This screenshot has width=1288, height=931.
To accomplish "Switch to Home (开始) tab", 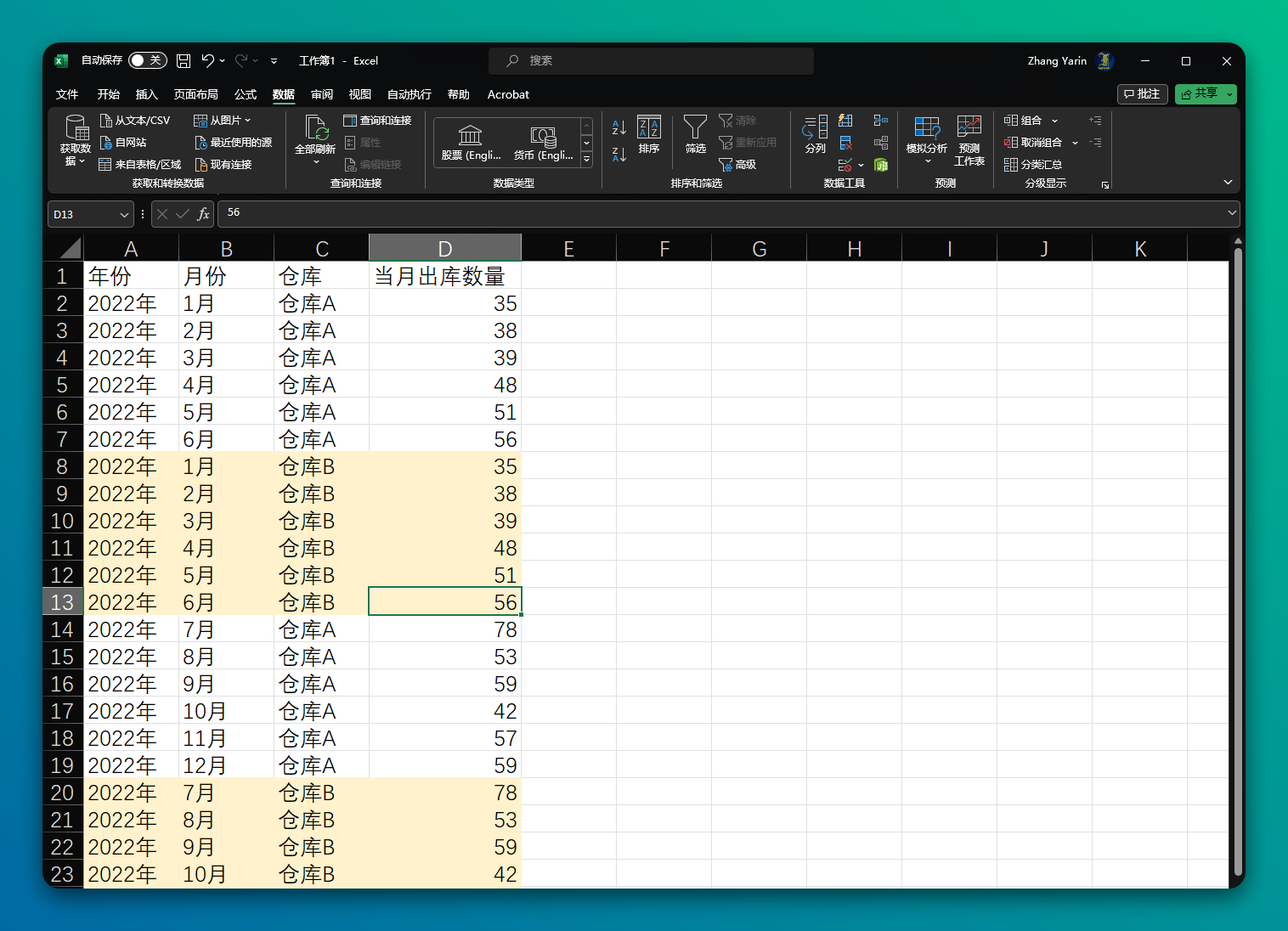I will click(x=109, y=94).
